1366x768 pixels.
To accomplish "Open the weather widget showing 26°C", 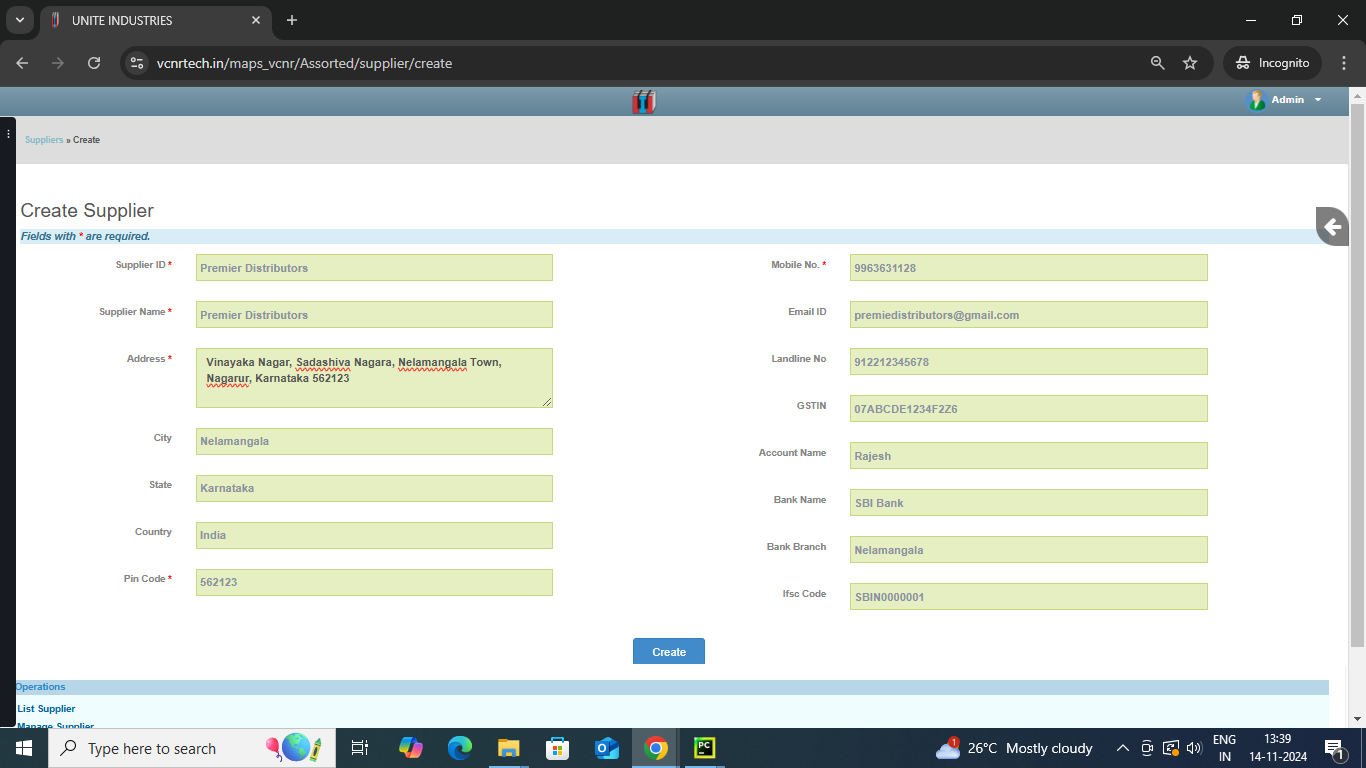I will [1014, 748].
